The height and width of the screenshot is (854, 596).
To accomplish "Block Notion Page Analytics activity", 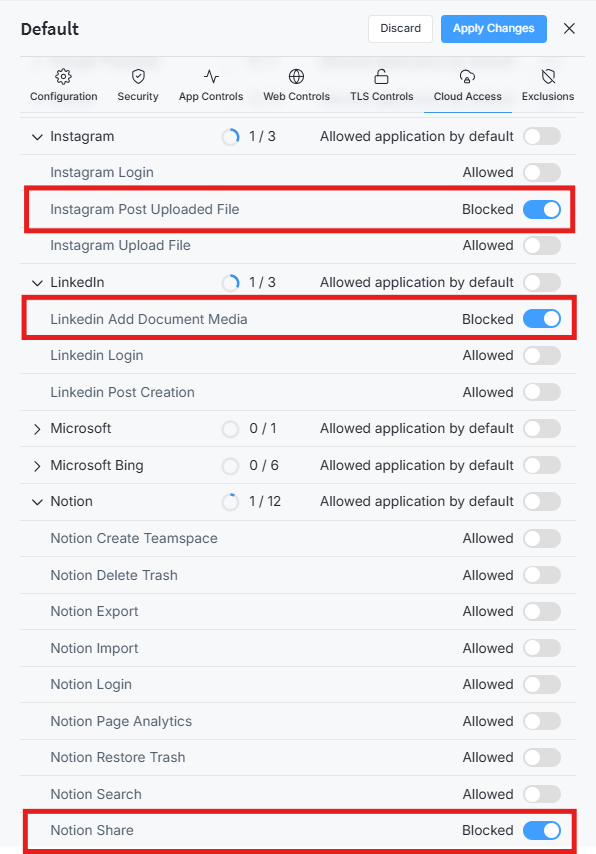I will pos(542,721).
